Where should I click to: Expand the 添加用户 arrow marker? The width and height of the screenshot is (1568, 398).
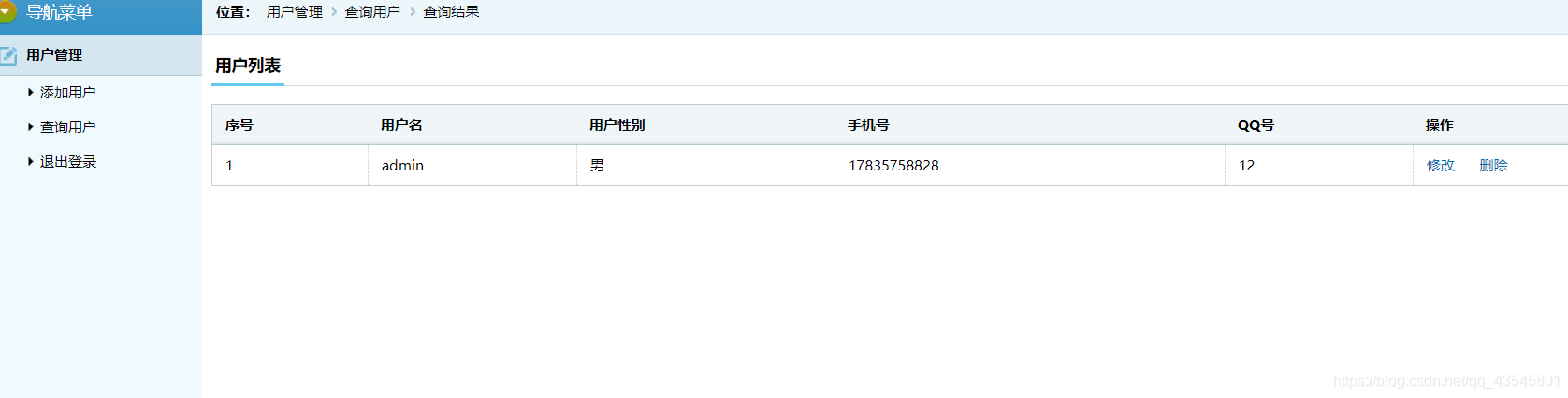31,92
